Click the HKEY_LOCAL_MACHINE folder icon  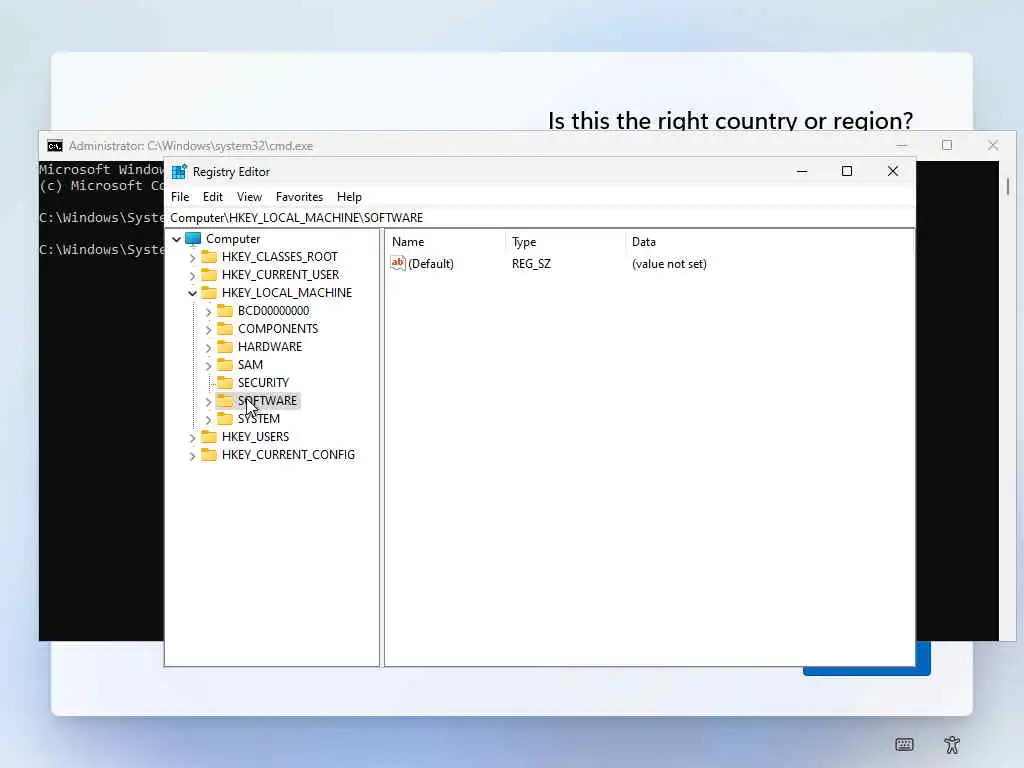209,292
